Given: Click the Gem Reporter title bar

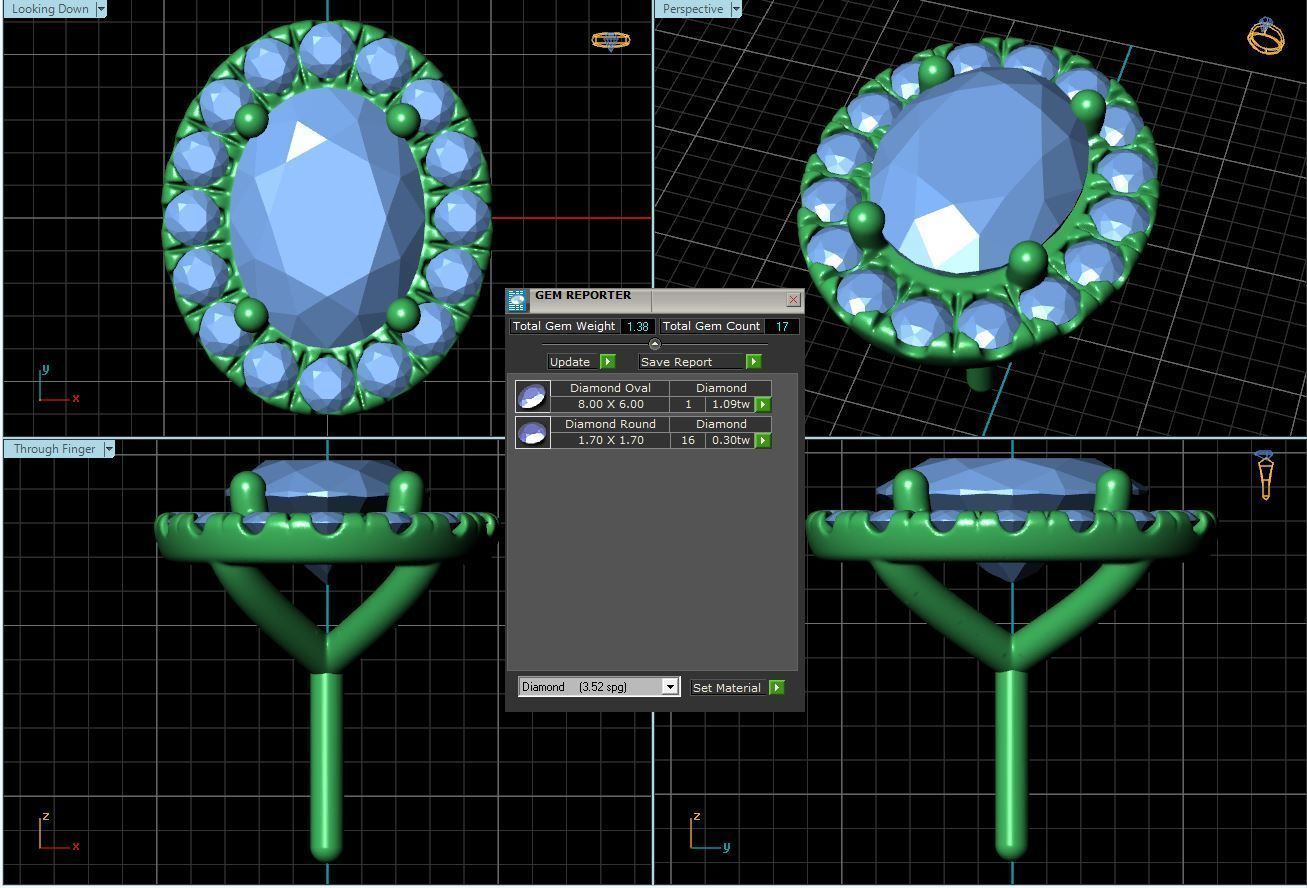Looking at the screenshot, I should [655, 300].
